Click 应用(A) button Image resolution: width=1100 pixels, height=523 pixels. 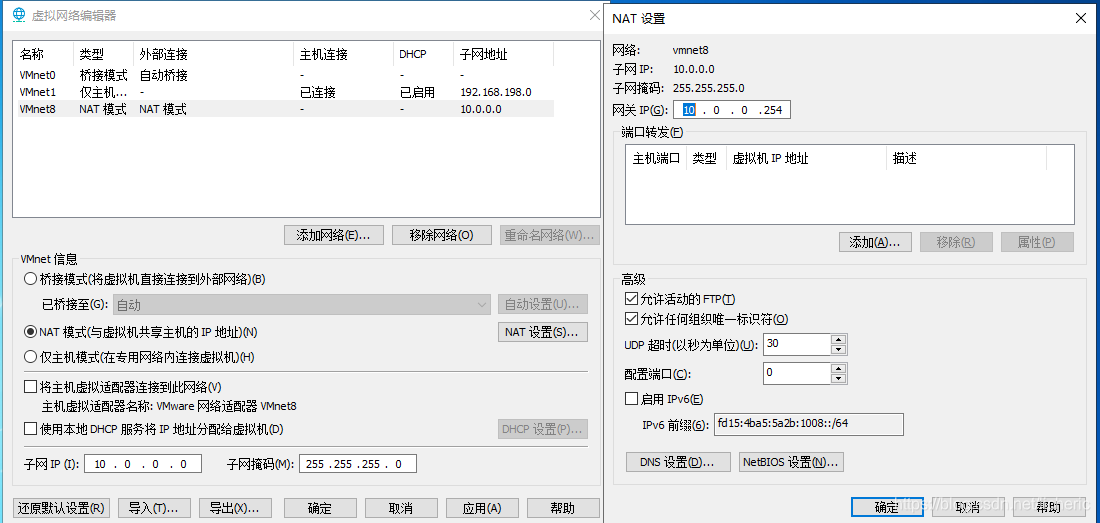[483, 508]
